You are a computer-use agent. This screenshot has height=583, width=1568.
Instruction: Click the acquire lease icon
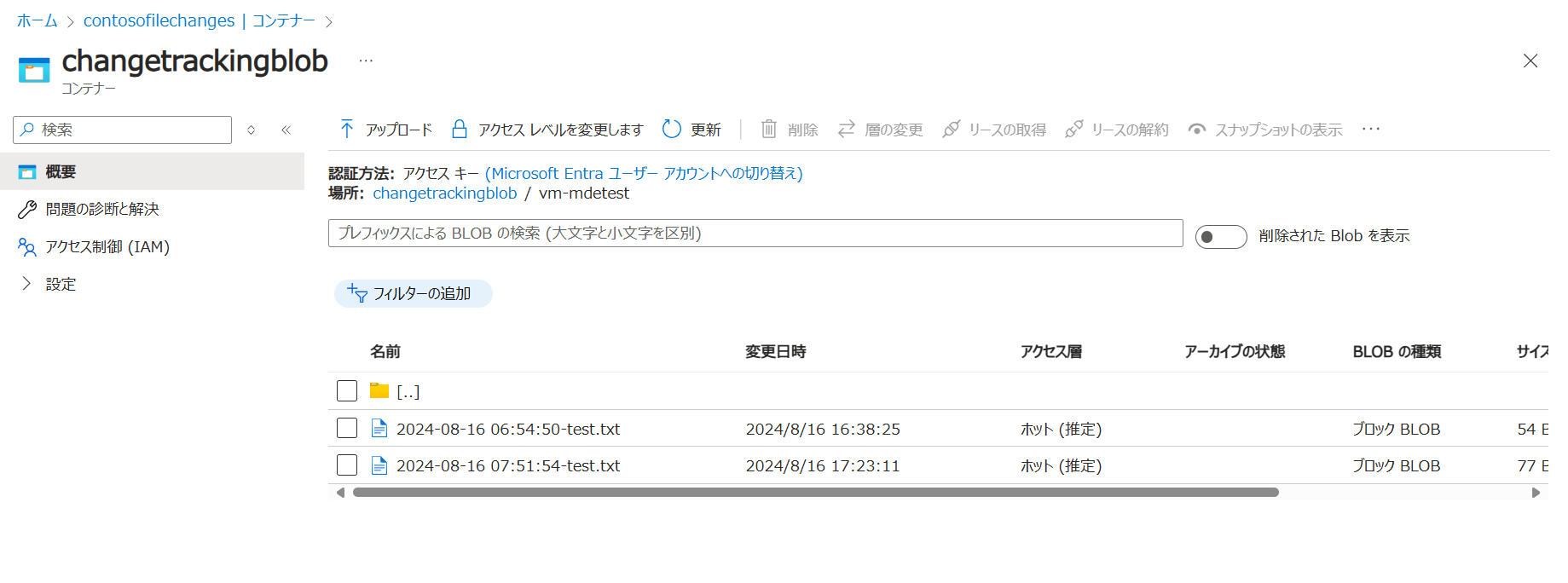tap(951, 130)
